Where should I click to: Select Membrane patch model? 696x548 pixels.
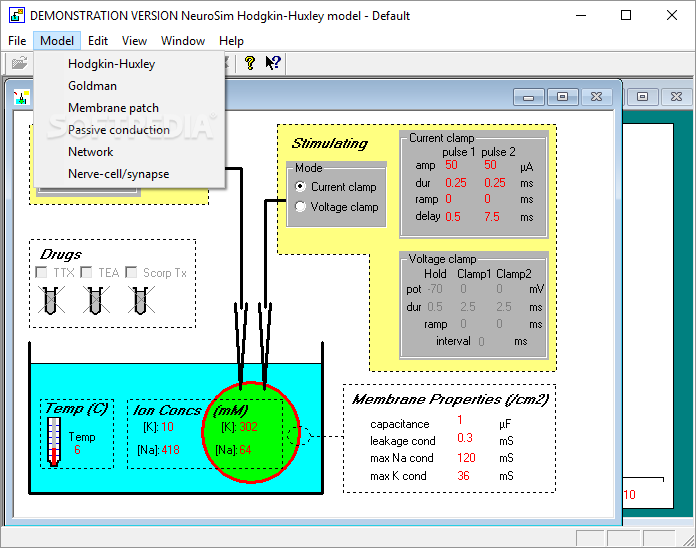[129, 108]
